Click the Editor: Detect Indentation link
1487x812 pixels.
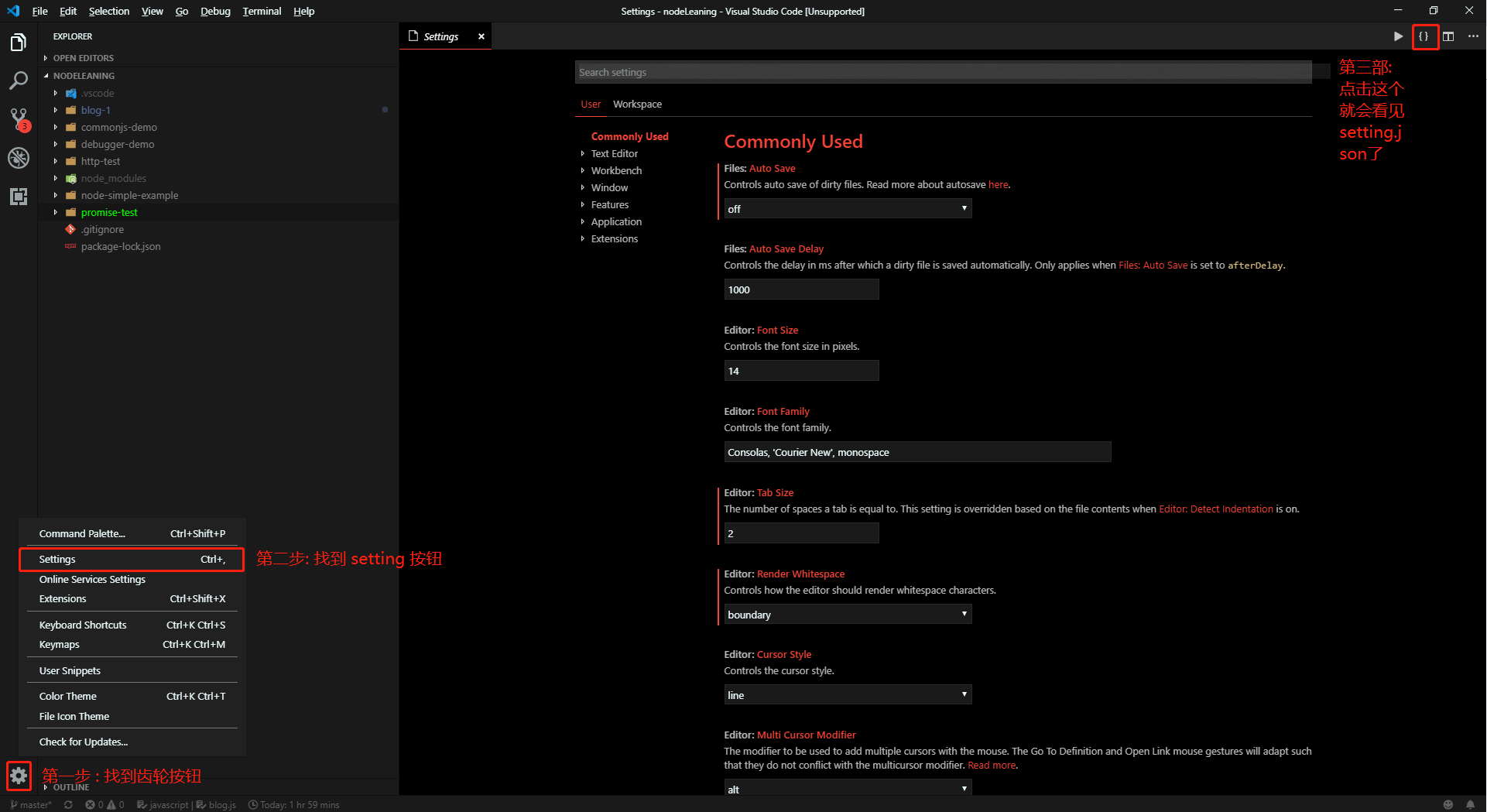pos(1216,509)
